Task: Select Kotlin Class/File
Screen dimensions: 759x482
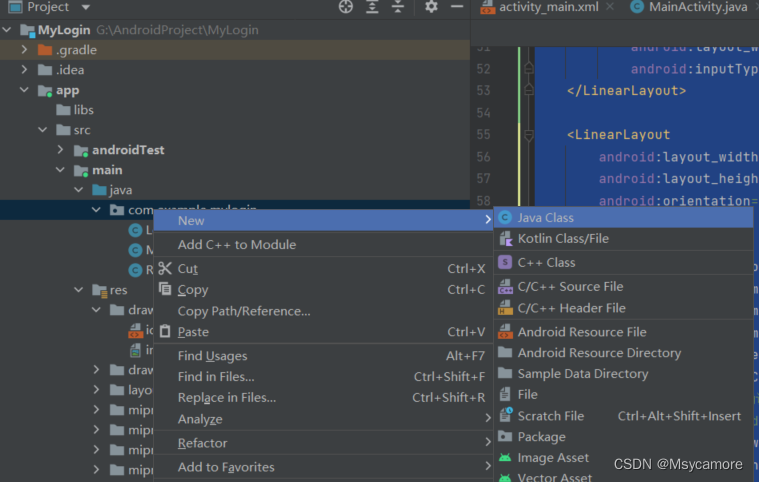Action: [x=623, y=238]
